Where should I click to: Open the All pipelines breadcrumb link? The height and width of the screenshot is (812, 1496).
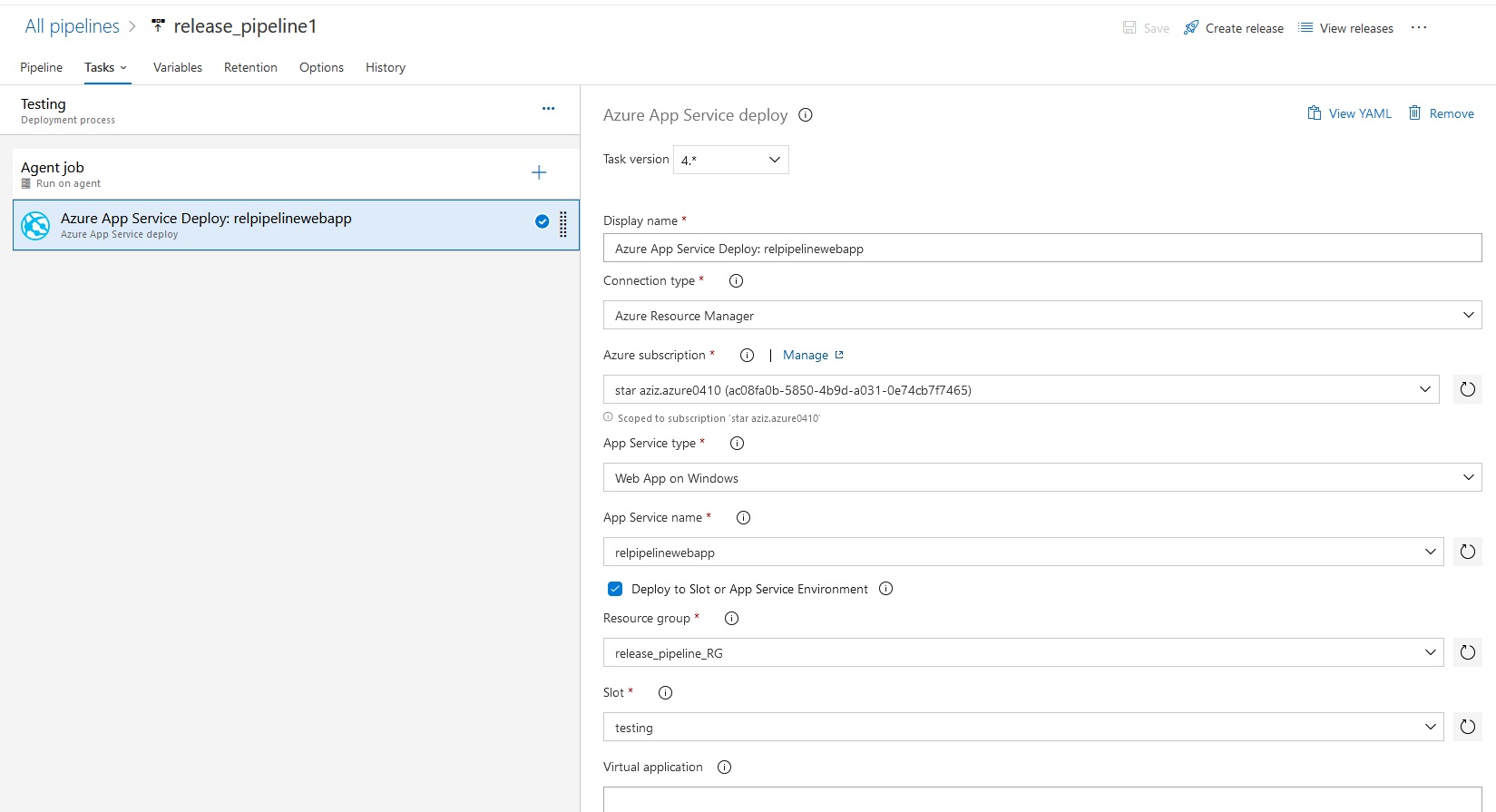pyautogui.click(x=72, y=26)
